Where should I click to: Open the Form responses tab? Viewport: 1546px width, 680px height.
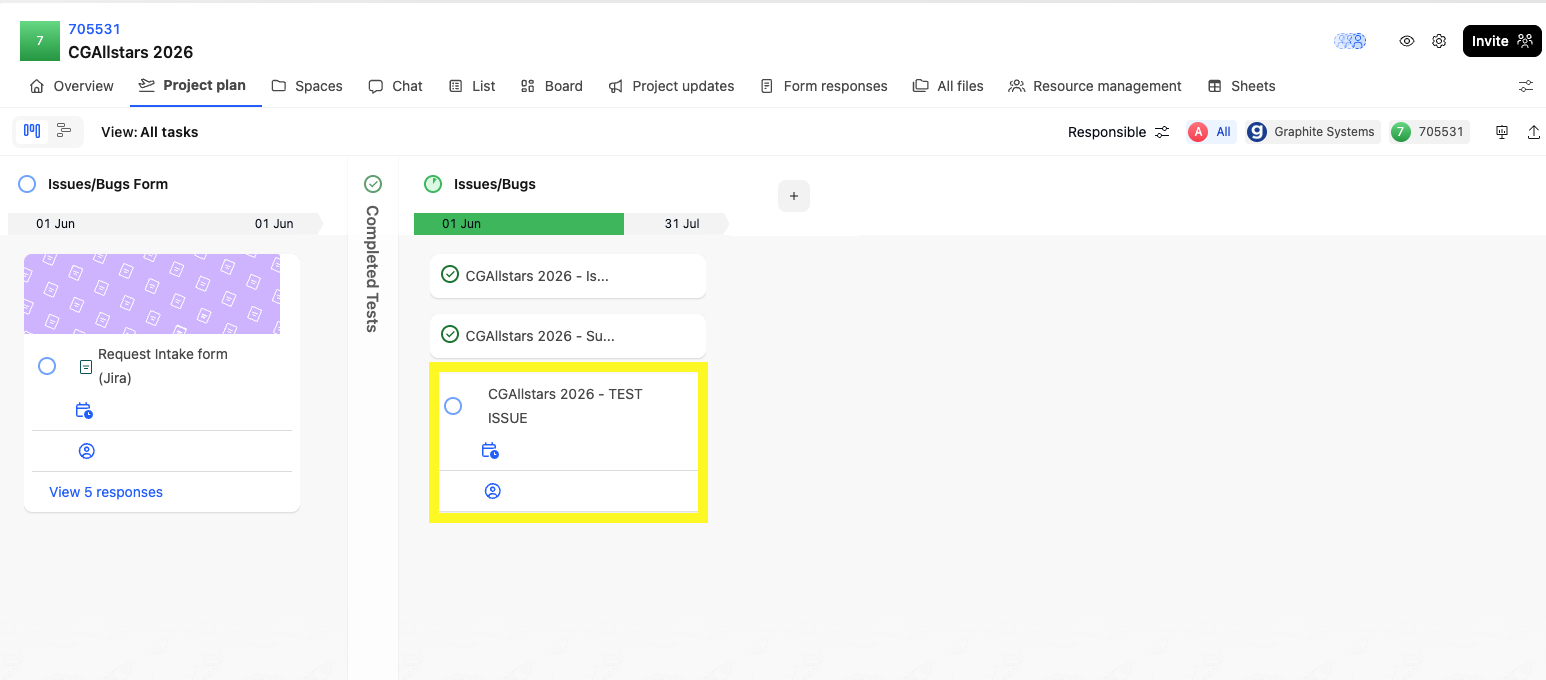pos(824,86)
